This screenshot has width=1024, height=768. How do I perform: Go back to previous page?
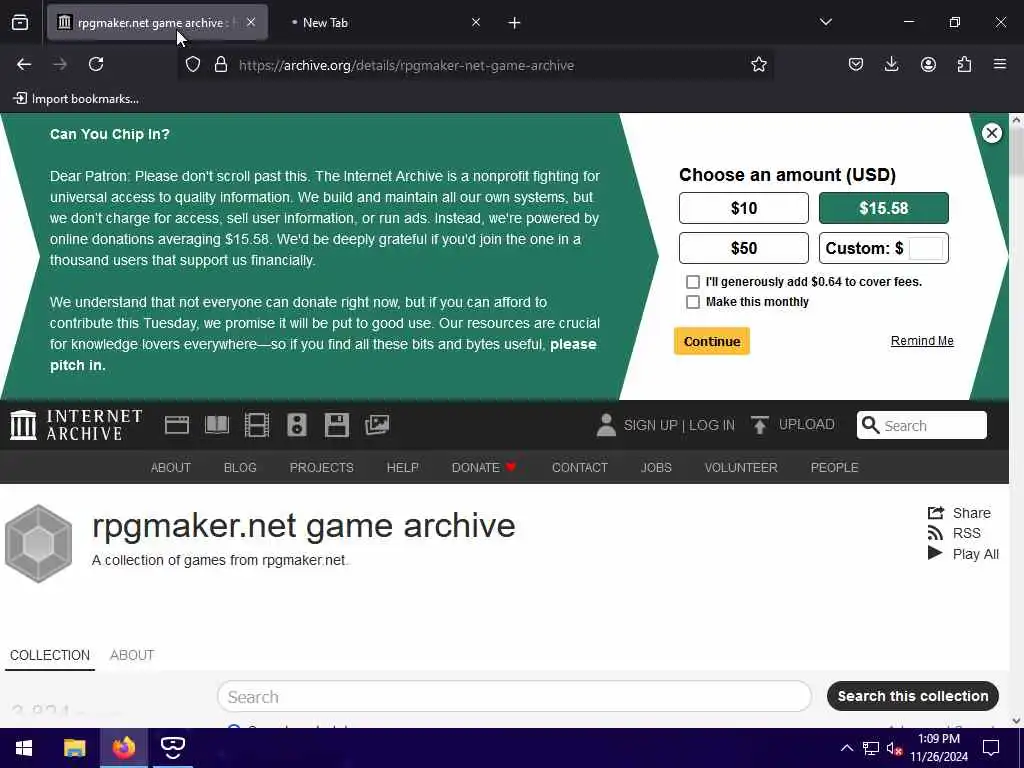tap(24, 64)
